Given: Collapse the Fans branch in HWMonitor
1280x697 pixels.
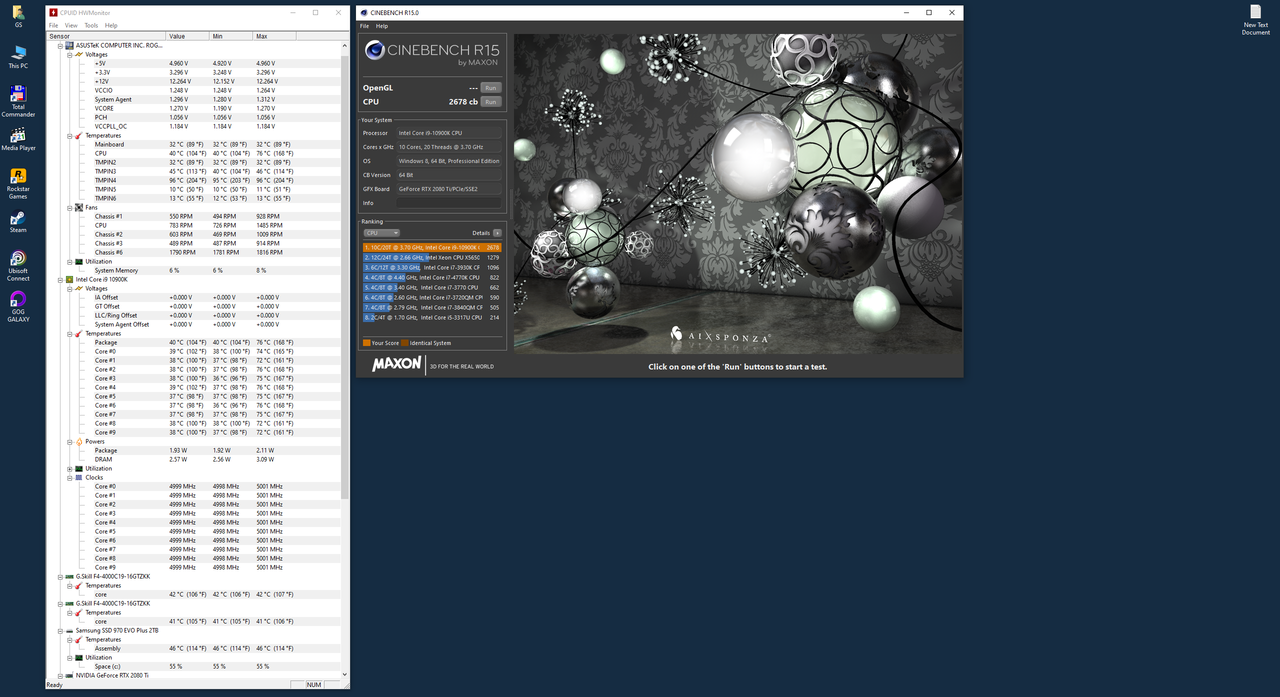Looking at the screenshot, I should [69, 207].
